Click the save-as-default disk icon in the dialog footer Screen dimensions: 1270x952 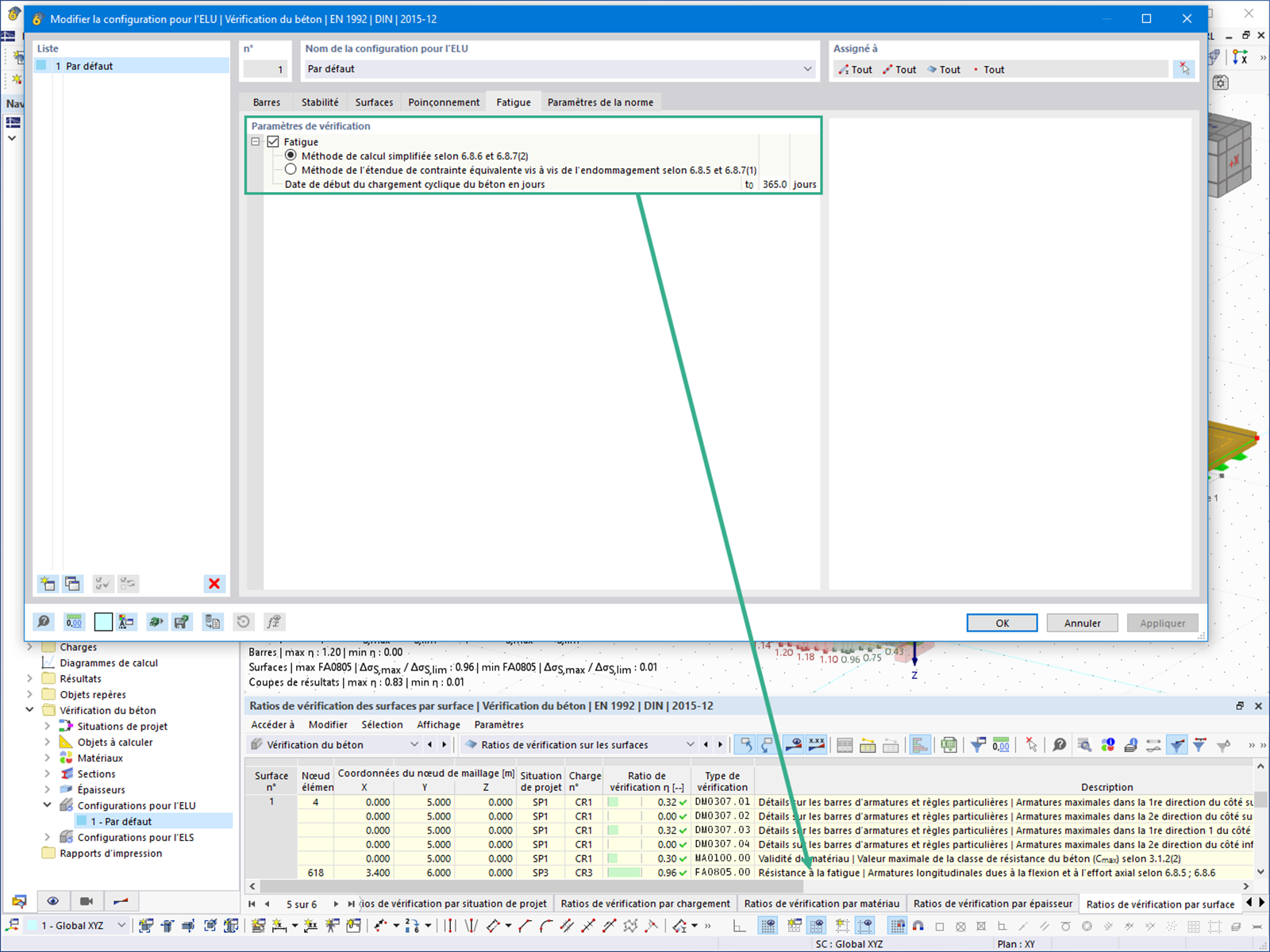(x=182, y=622)
